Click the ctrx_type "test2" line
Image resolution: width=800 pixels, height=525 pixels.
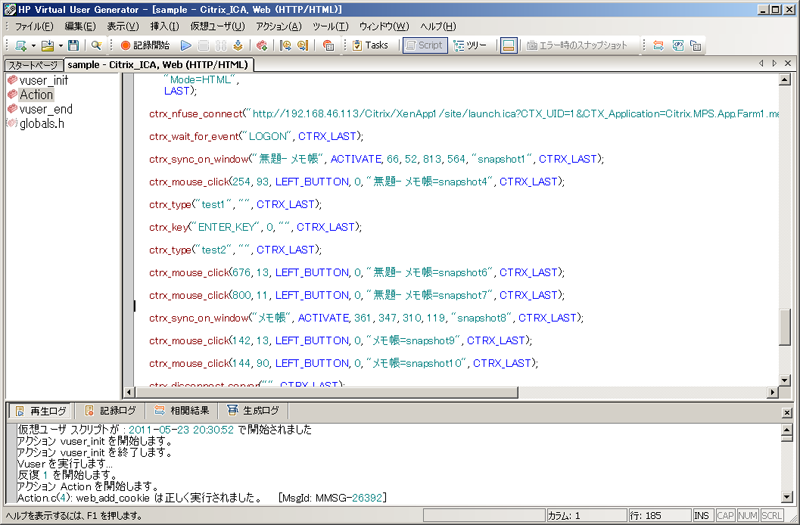[x=235, y=250]
